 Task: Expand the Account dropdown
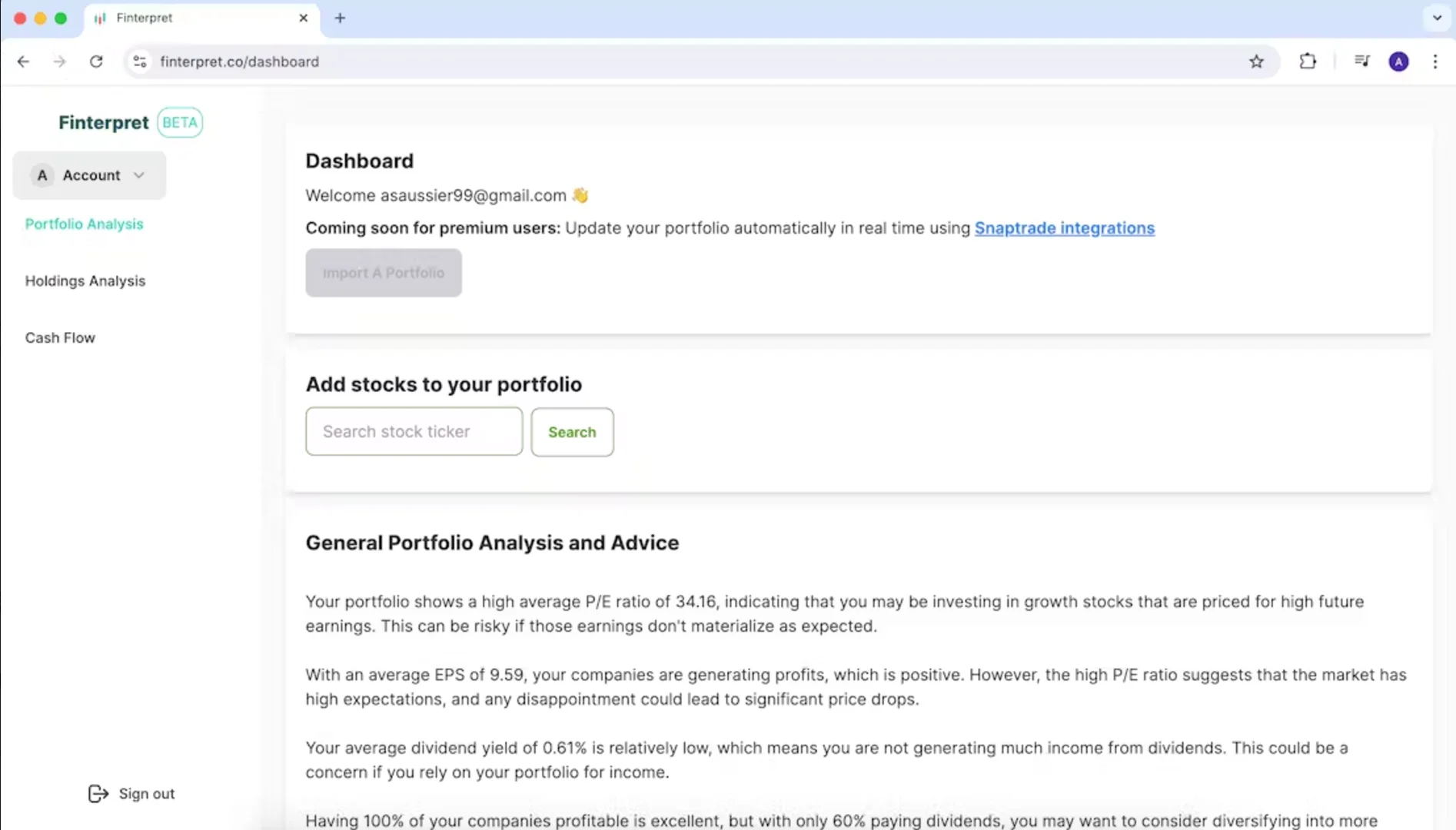89,175
